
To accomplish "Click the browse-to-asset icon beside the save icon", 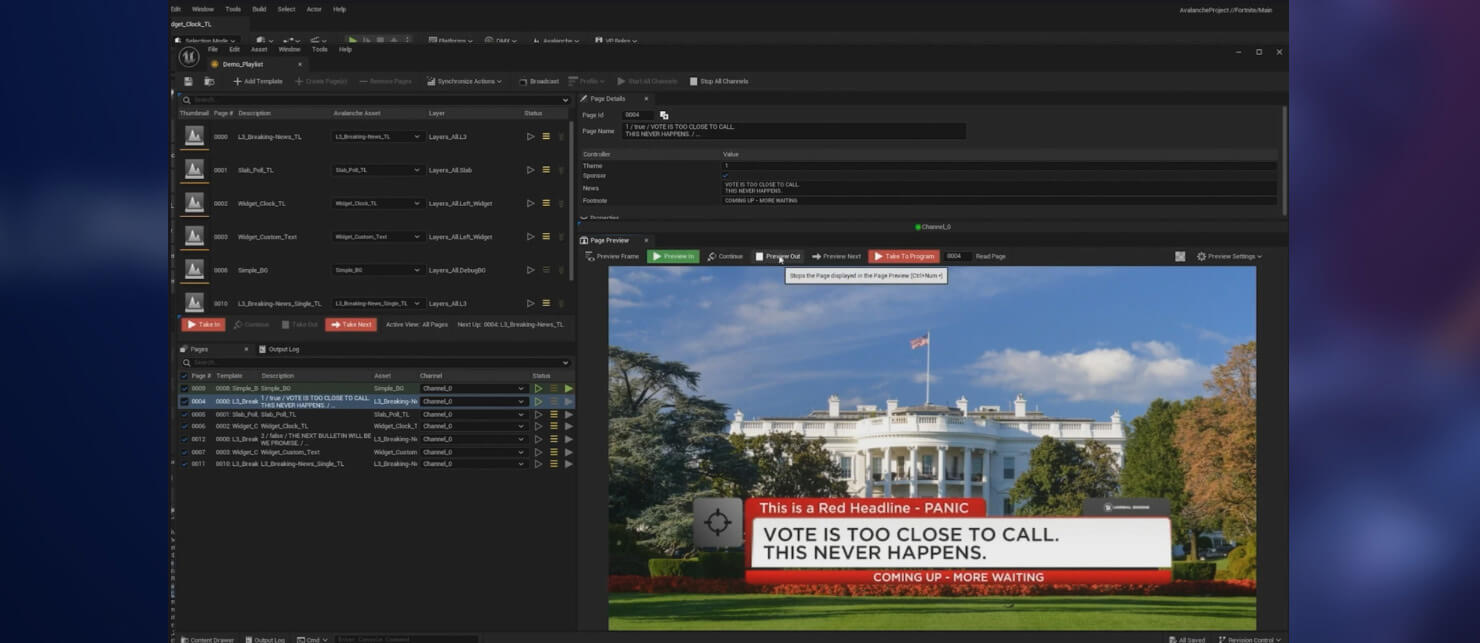I will point(209,81).
